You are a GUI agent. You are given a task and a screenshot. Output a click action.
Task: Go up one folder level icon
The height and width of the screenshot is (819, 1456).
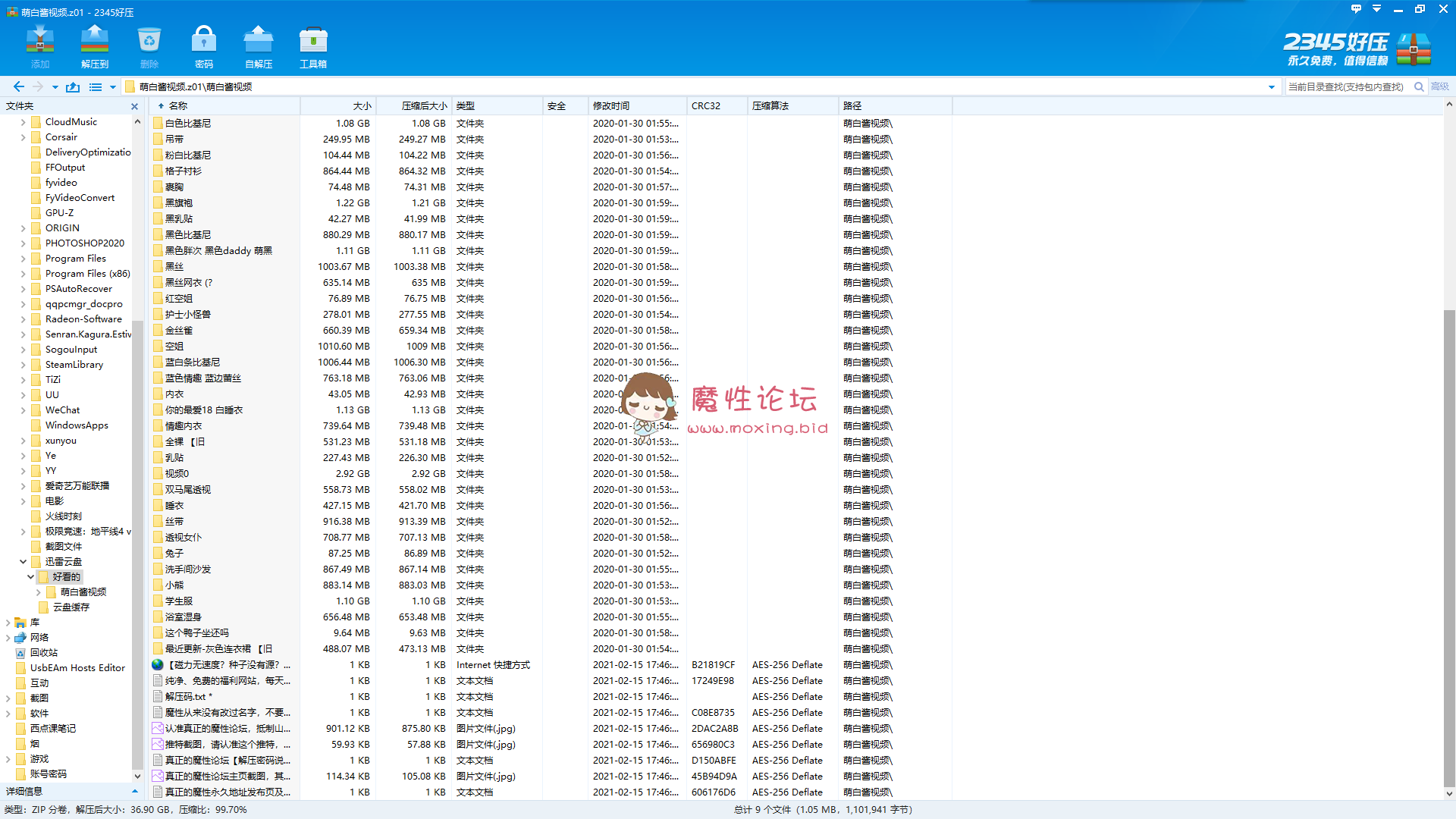click(x=73, y=86)
